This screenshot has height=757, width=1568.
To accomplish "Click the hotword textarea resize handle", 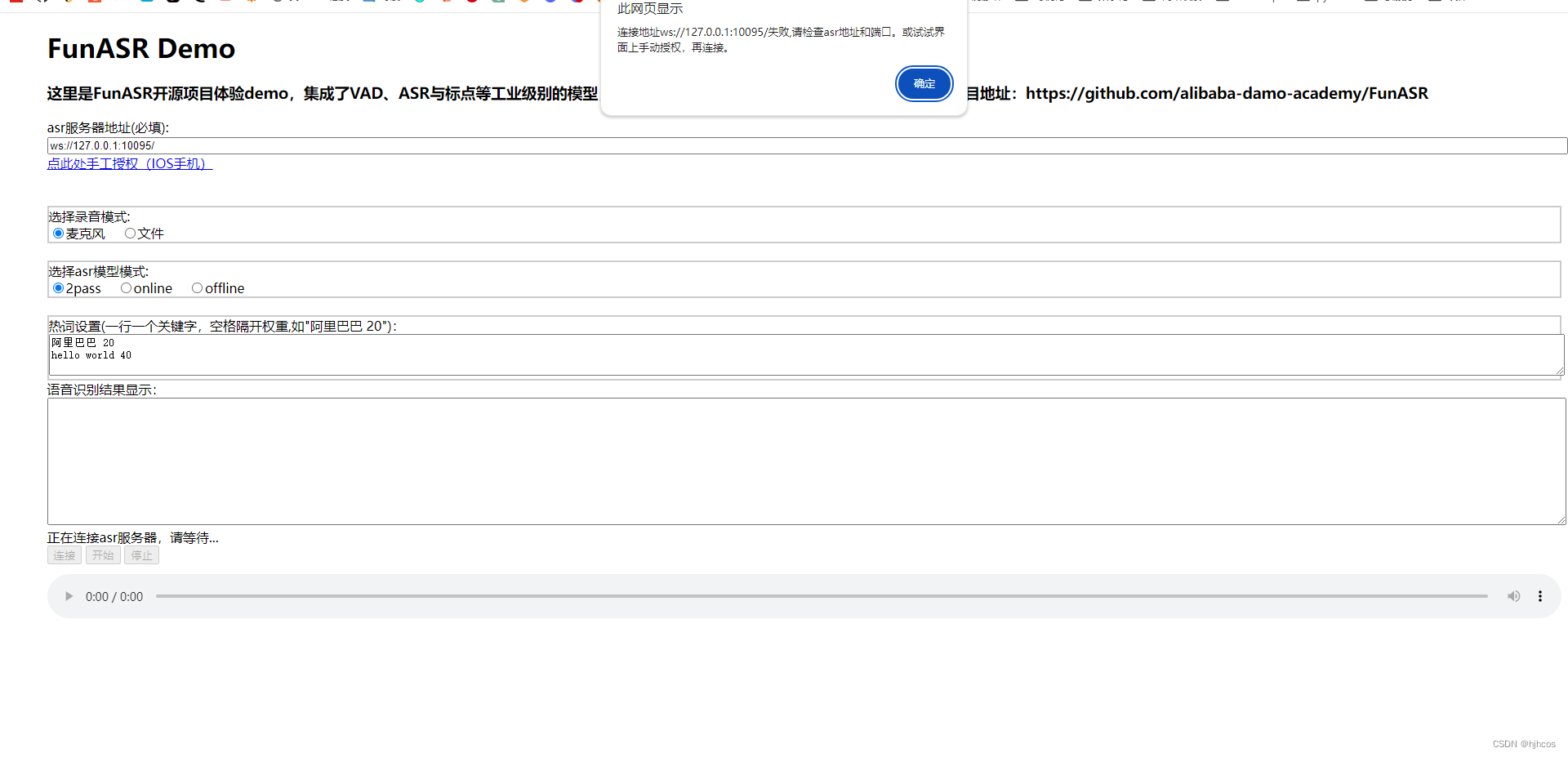I will (1560, 372).
